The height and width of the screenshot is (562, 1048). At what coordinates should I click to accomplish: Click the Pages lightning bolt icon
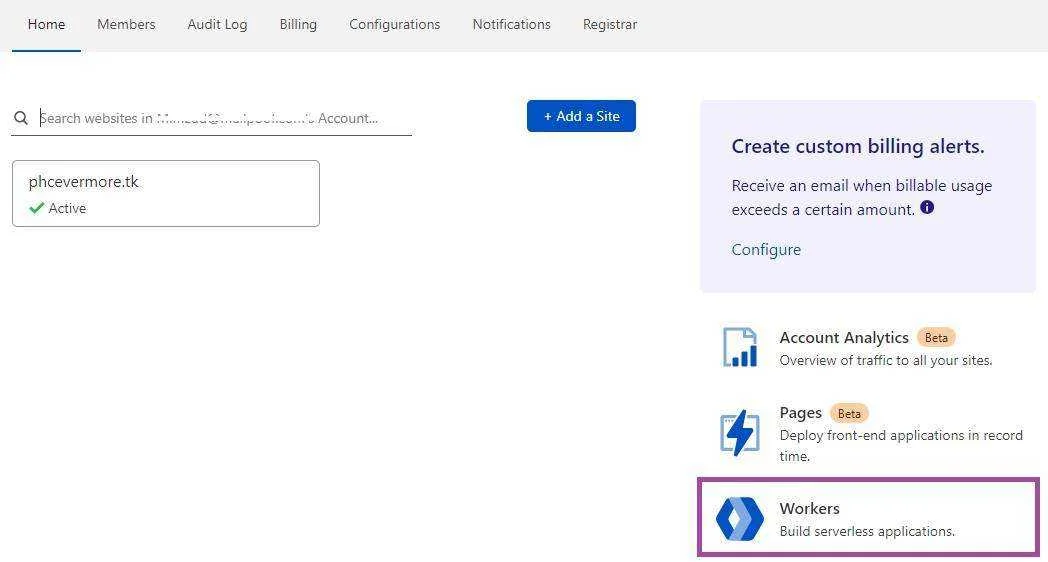coord(740,433)
